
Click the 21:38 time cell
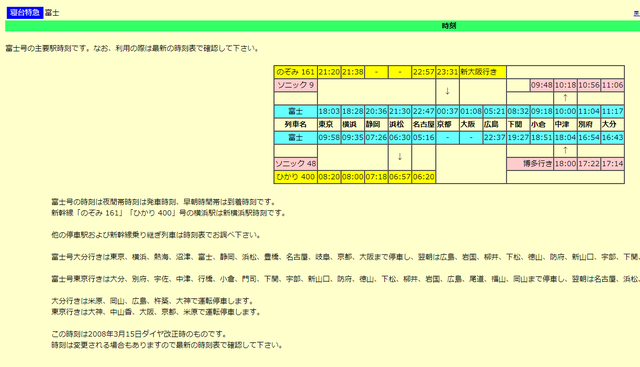(353, 72)
